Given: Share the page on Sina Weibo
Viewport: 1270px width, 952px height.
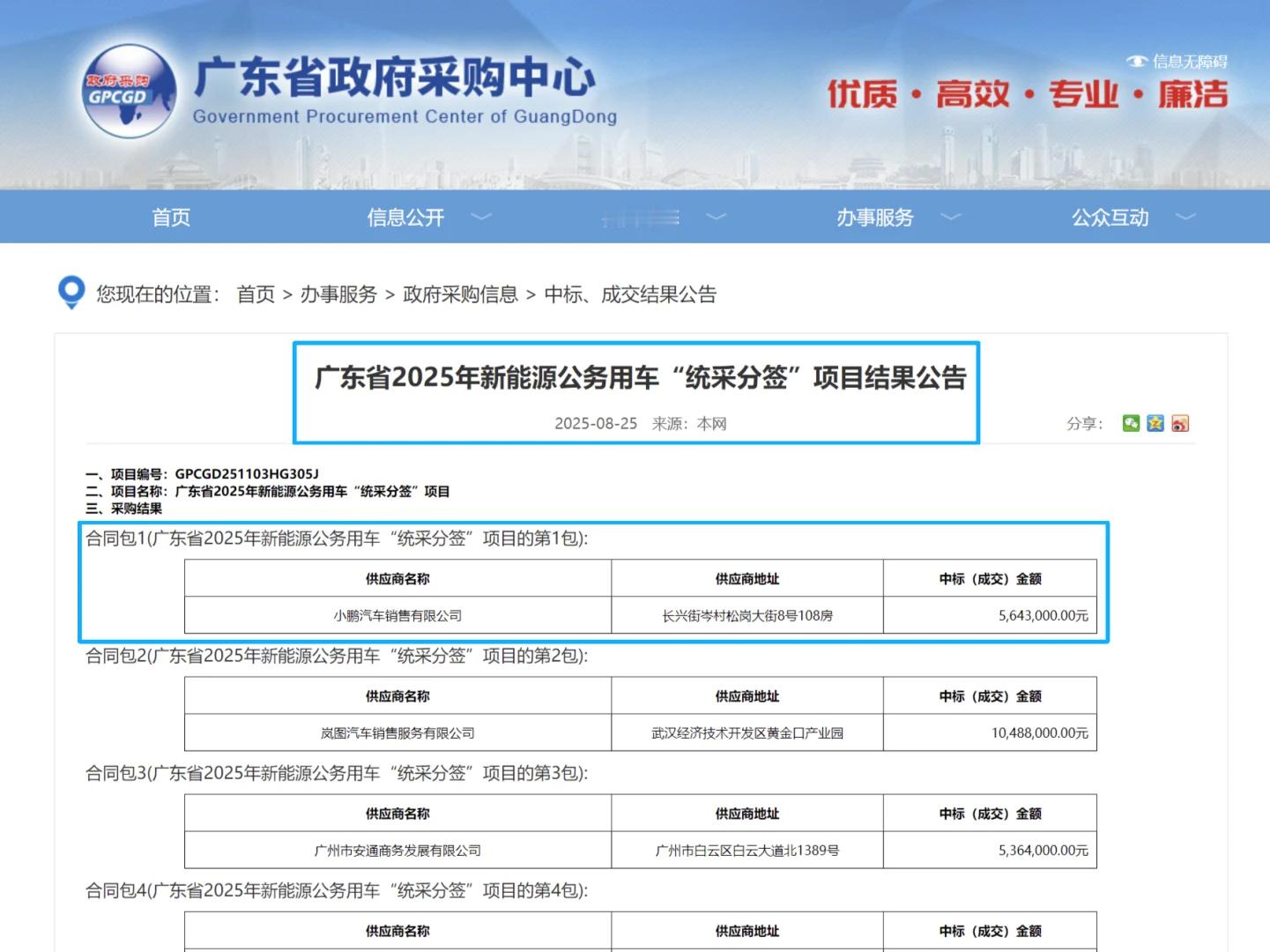Looking at the screenshot, I should coord(1180,424).
